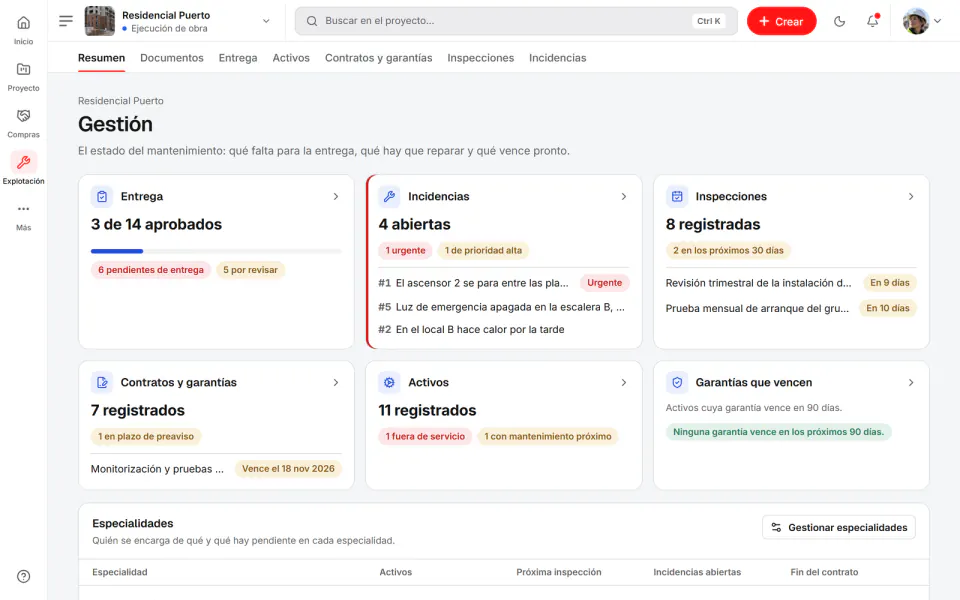Click the En 9 días tag

(x=890, y=283)
